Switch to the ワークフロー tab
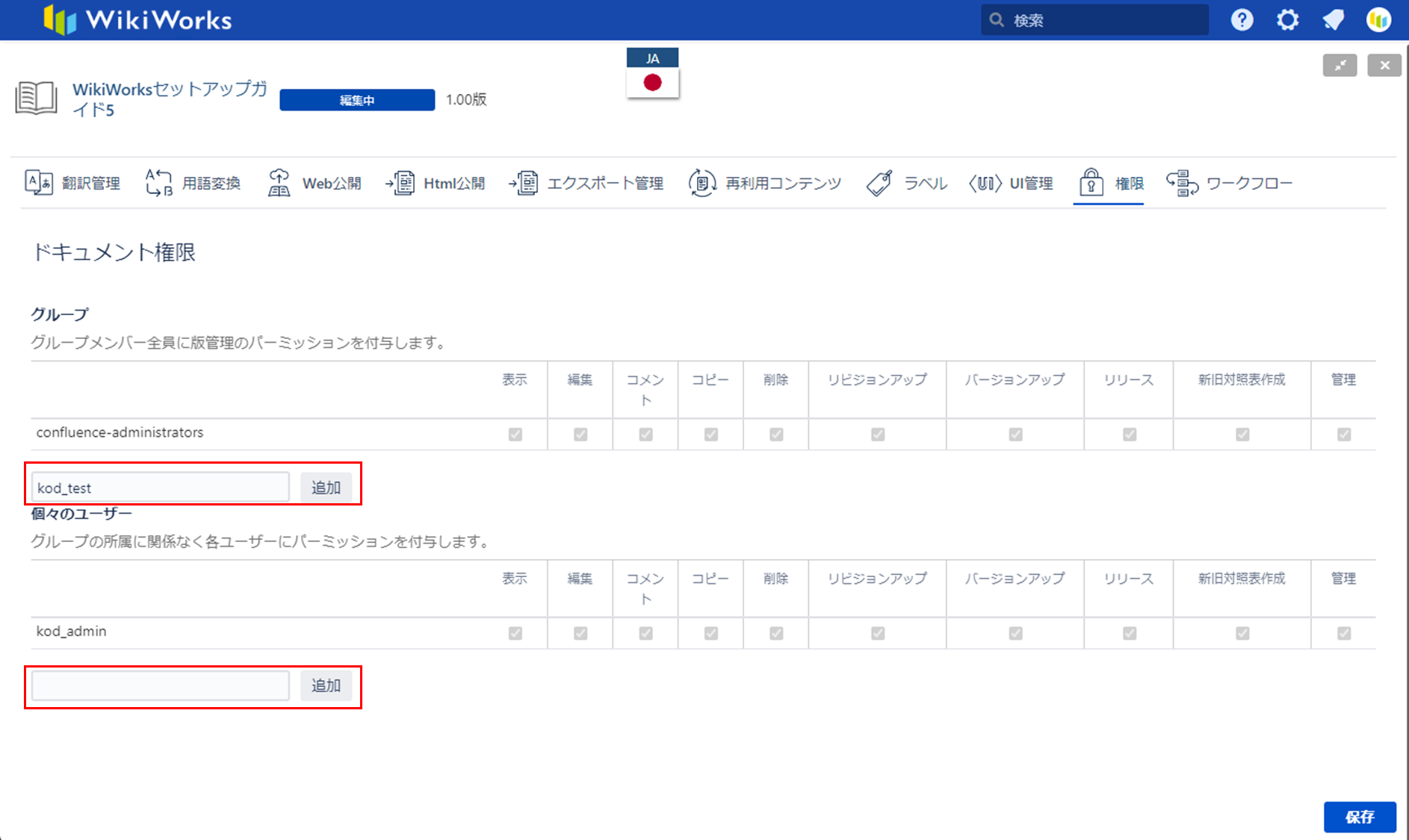This screenshot has width=1409, height=840. (1230, 183)
